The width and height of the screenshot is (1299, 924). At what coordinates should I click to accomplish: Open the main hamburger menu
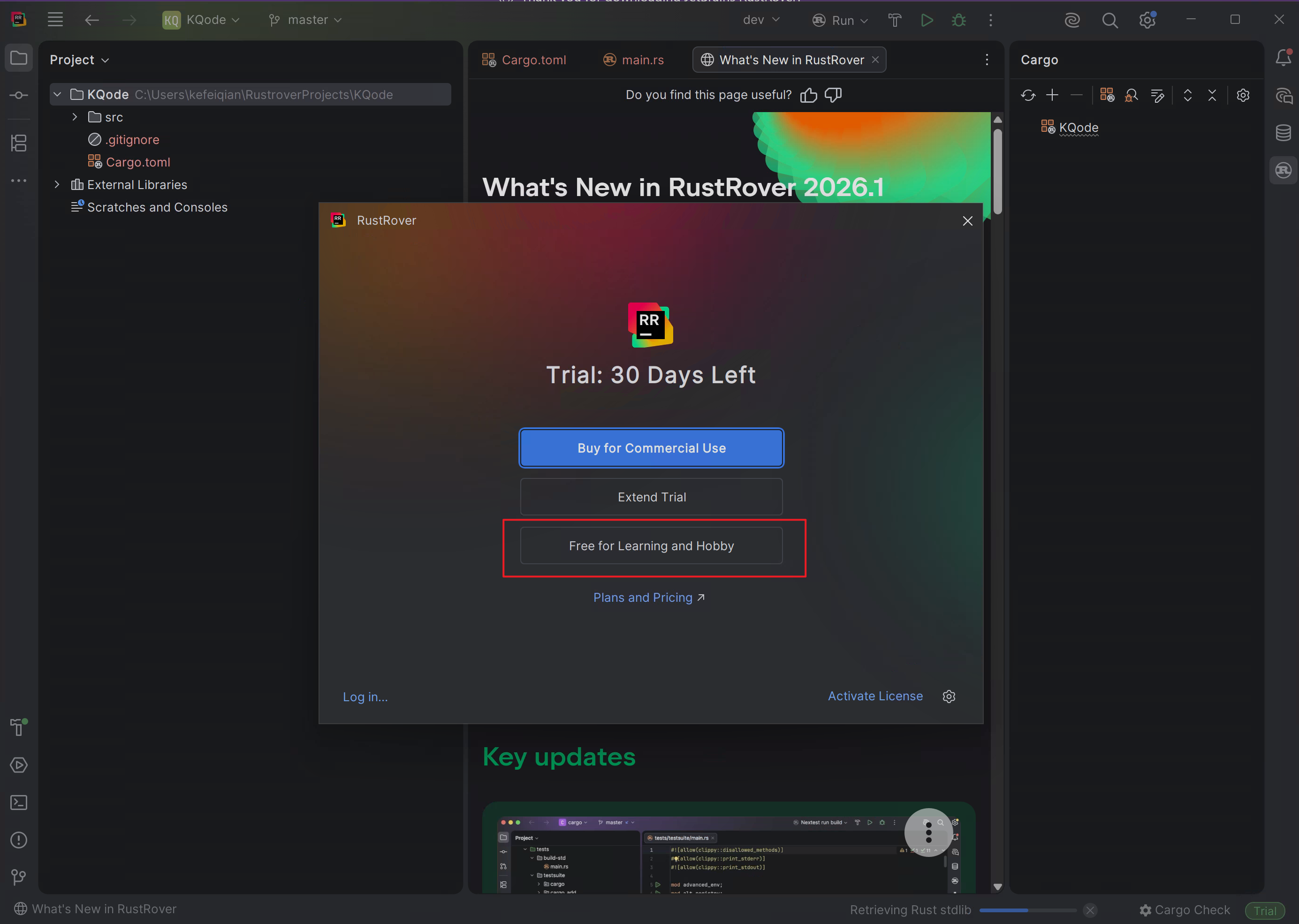coord(55,20)
